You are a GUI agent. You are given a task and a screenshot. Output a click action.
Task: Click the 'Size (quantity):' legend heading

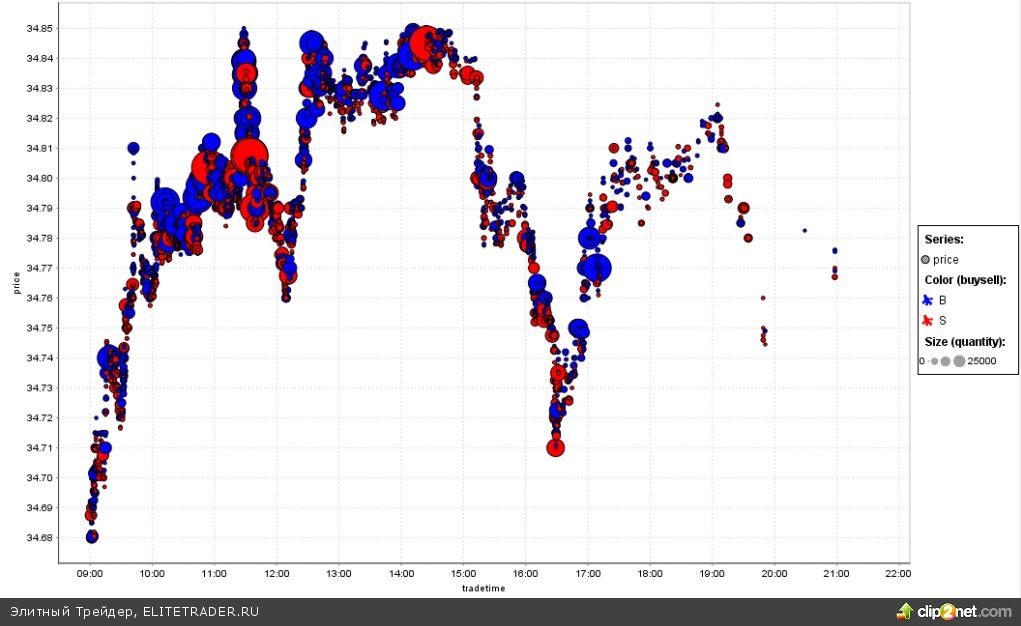(965, 341)
